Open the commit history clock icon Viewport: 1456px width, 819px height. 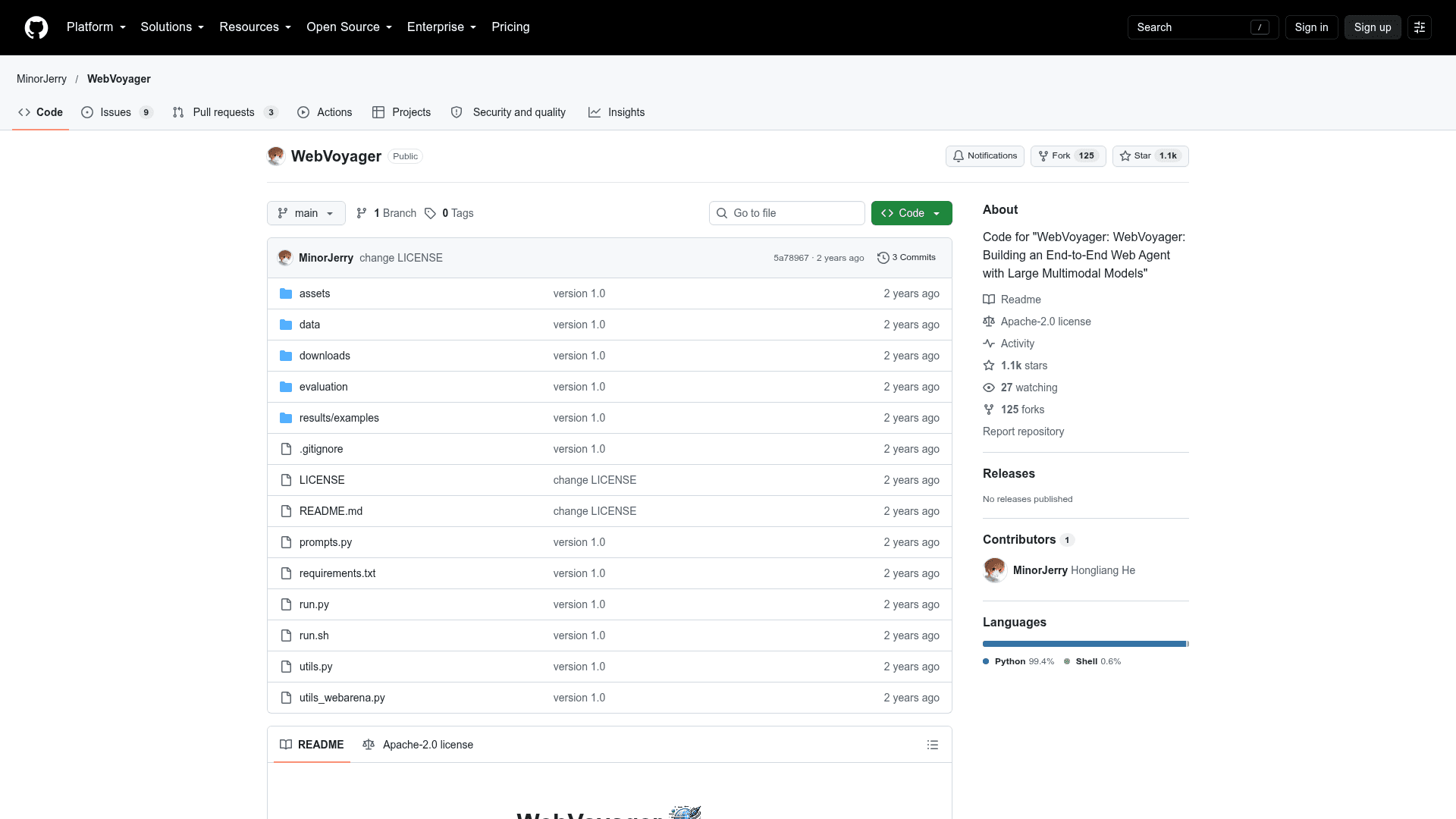(x=883, y=258)
